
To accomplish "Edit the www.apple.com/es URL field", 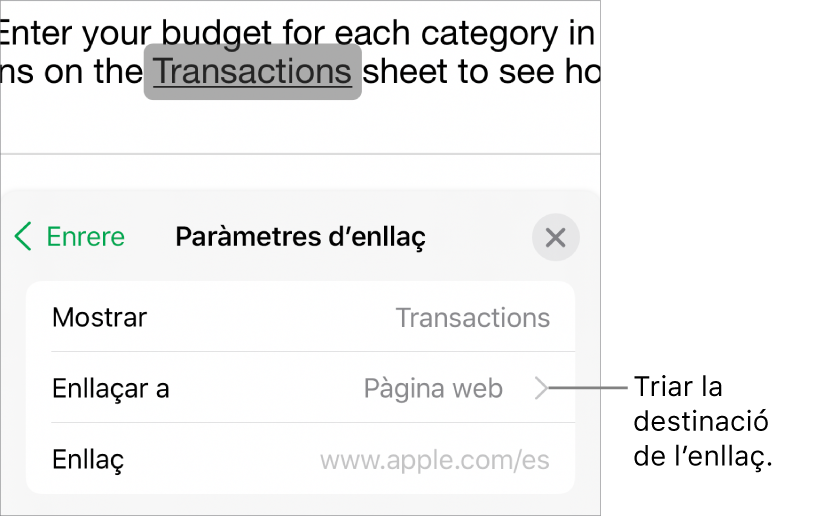I will [x=434, y=460].
